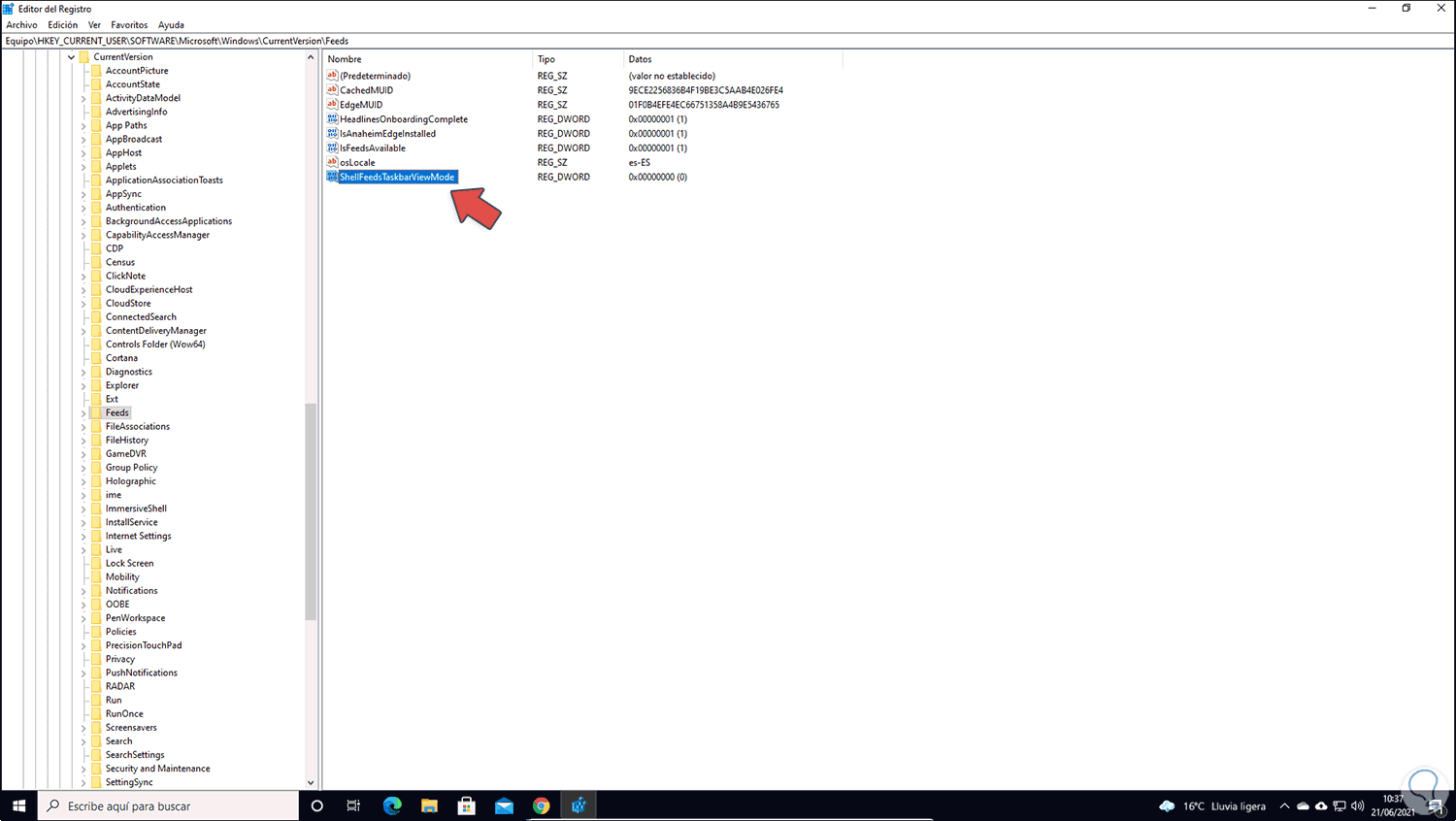The image size is (1456, 821).
Task: Click the taskbar search box
Action: (169, 805)
